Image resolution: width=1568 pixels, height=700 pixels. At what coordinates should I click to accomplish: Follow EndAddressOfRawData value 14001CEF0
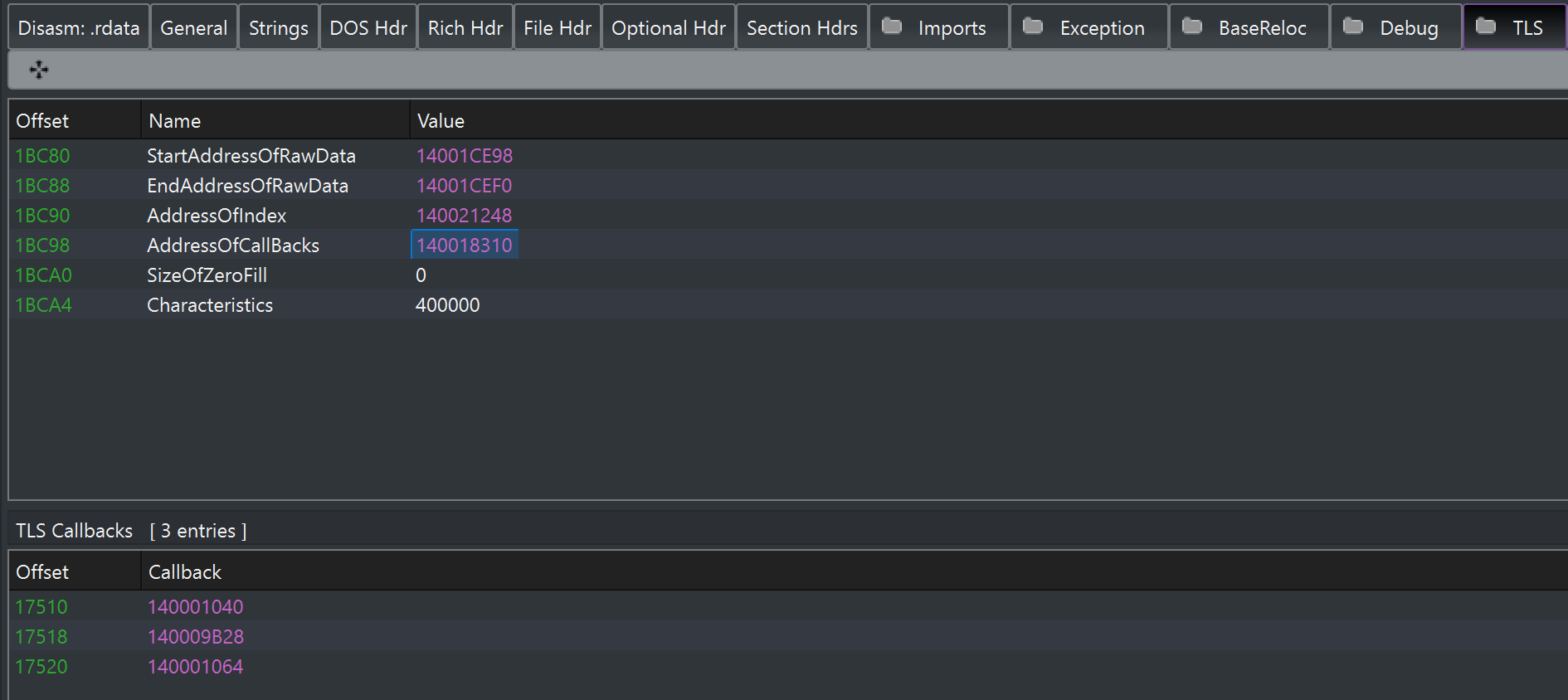point(464,186)
